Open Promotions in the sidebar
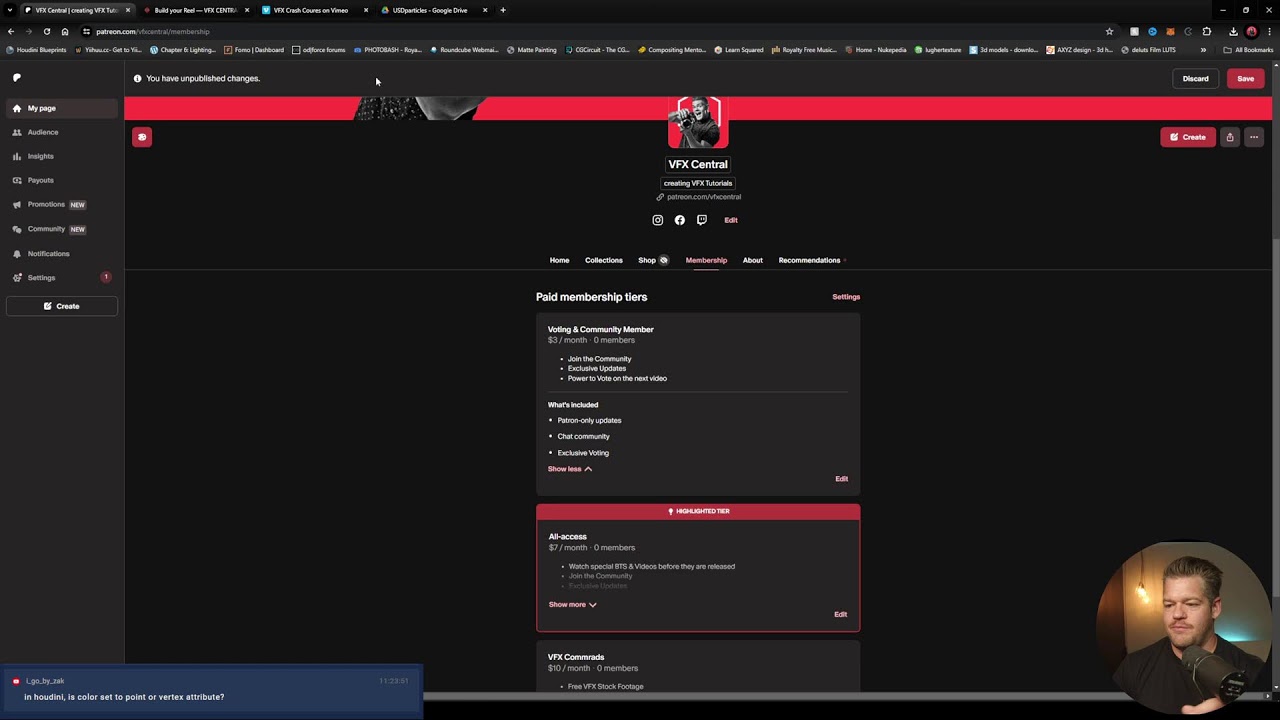This screenshot has height=720, width=1280. (x=61, y=204)
